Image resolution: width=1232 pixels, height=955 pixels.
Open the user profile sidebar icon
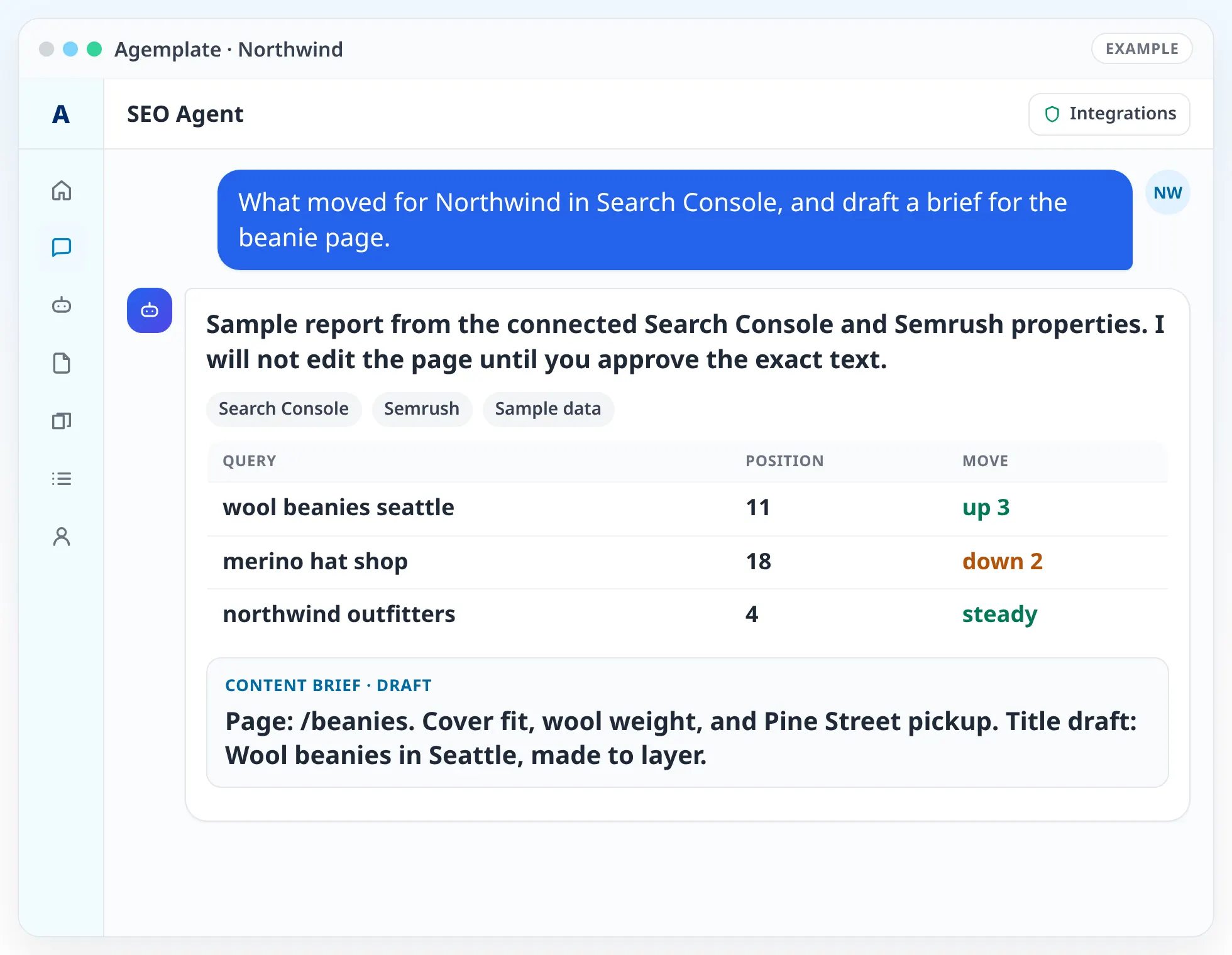(62, 537)
